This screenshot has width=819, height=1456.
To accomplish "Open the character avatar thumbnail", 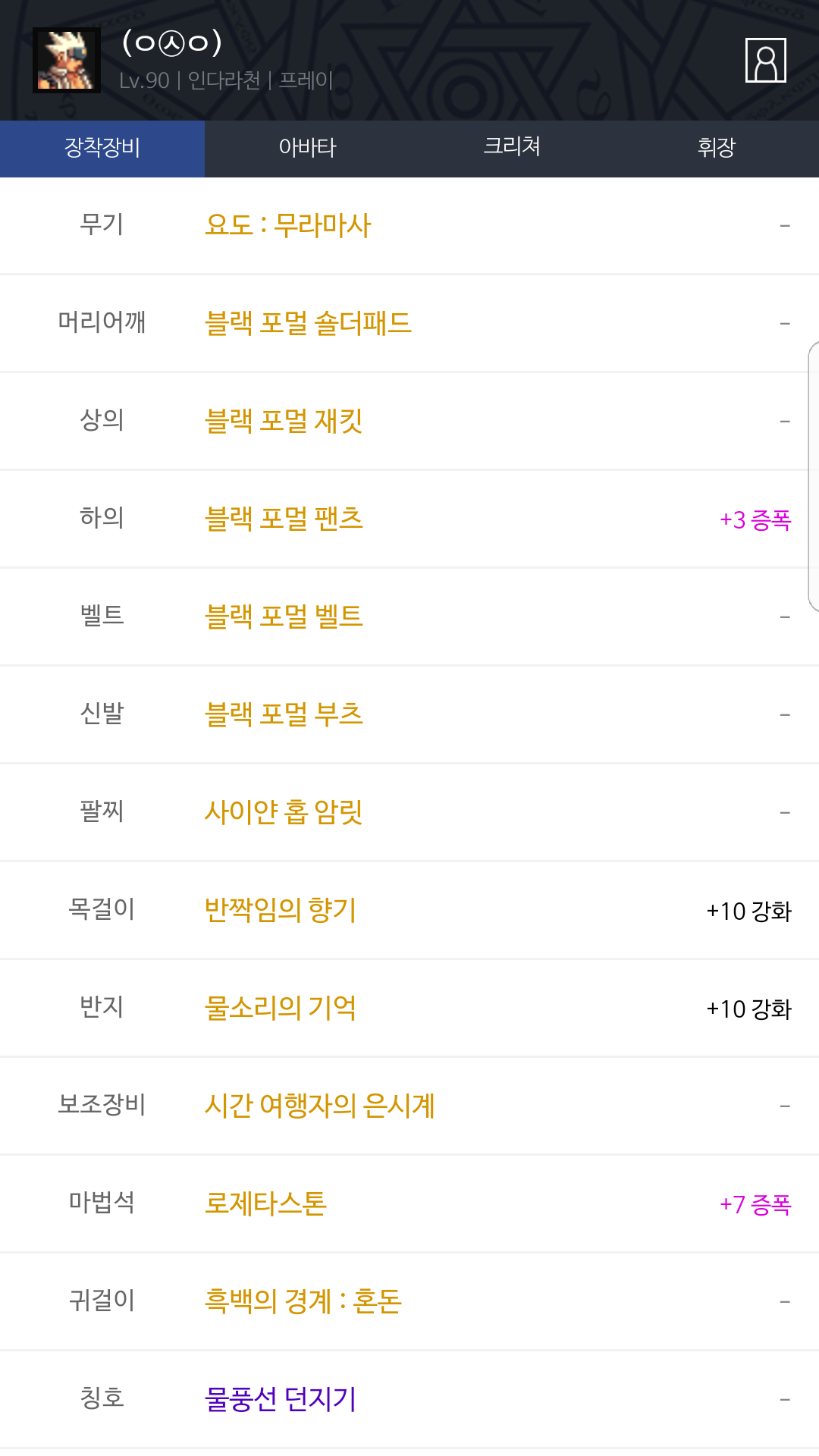I will click(67, 60).
